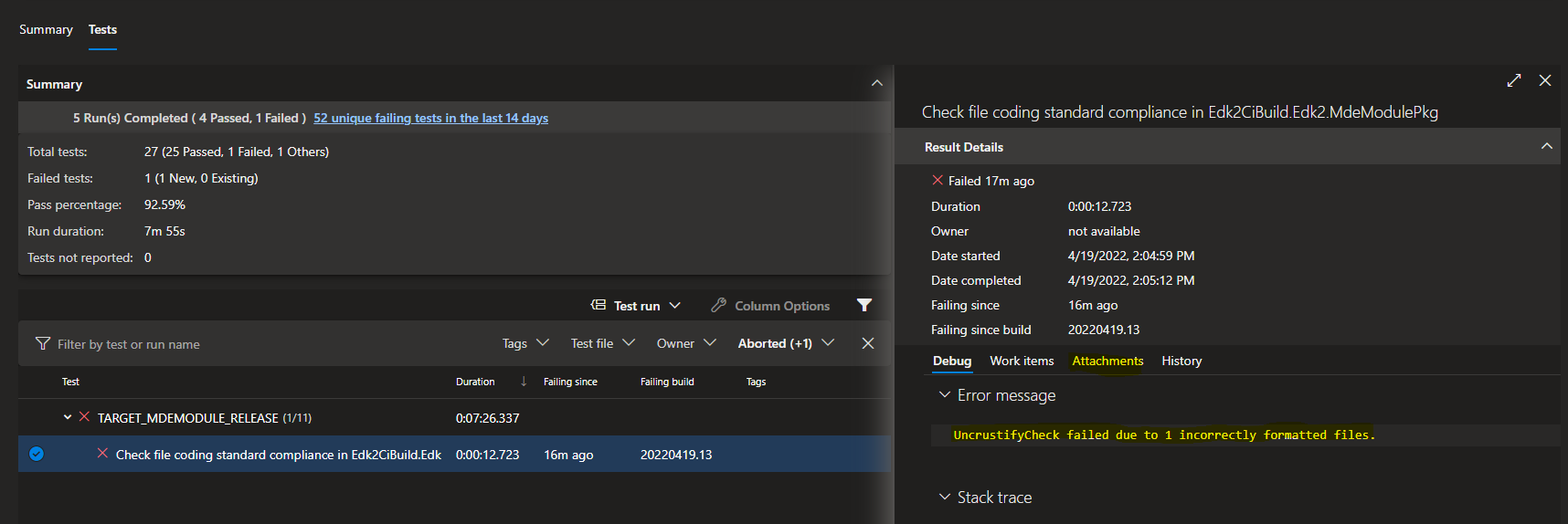Open the 52 unique failing tests link
Viewport: 1568px width, 524px height.
pos(430,118)
